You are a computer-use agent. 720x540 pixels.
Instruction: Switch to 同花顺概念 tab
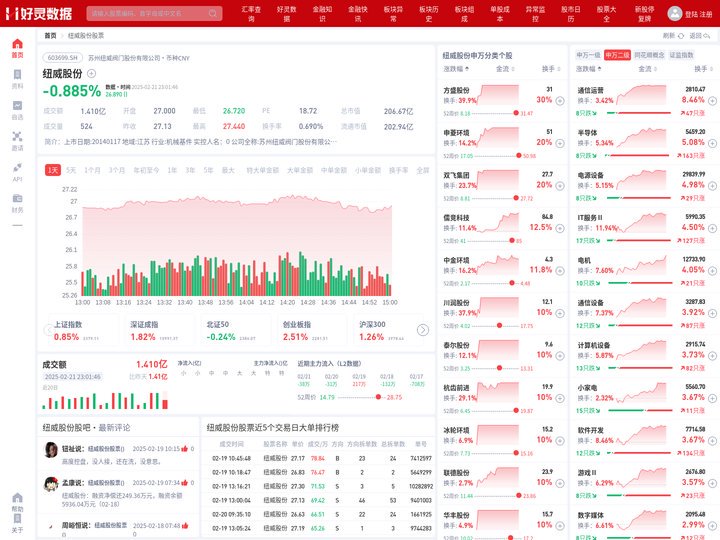649,55
